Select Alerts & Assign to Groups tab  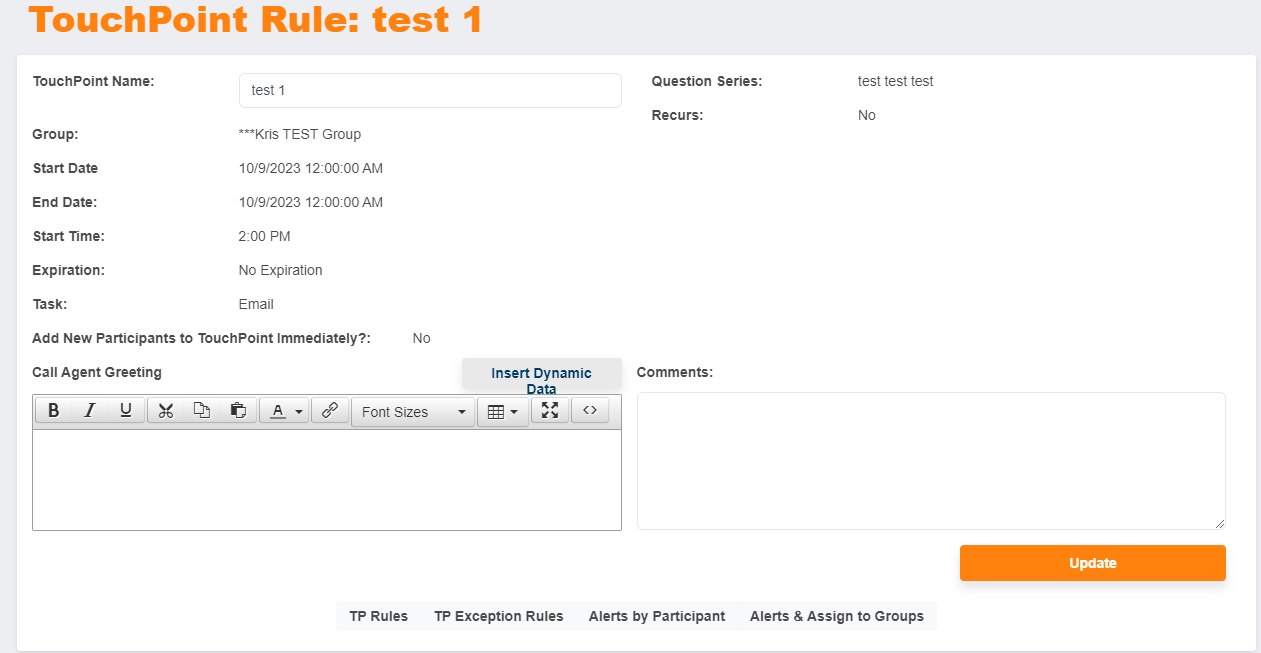[x=836, y=616]
